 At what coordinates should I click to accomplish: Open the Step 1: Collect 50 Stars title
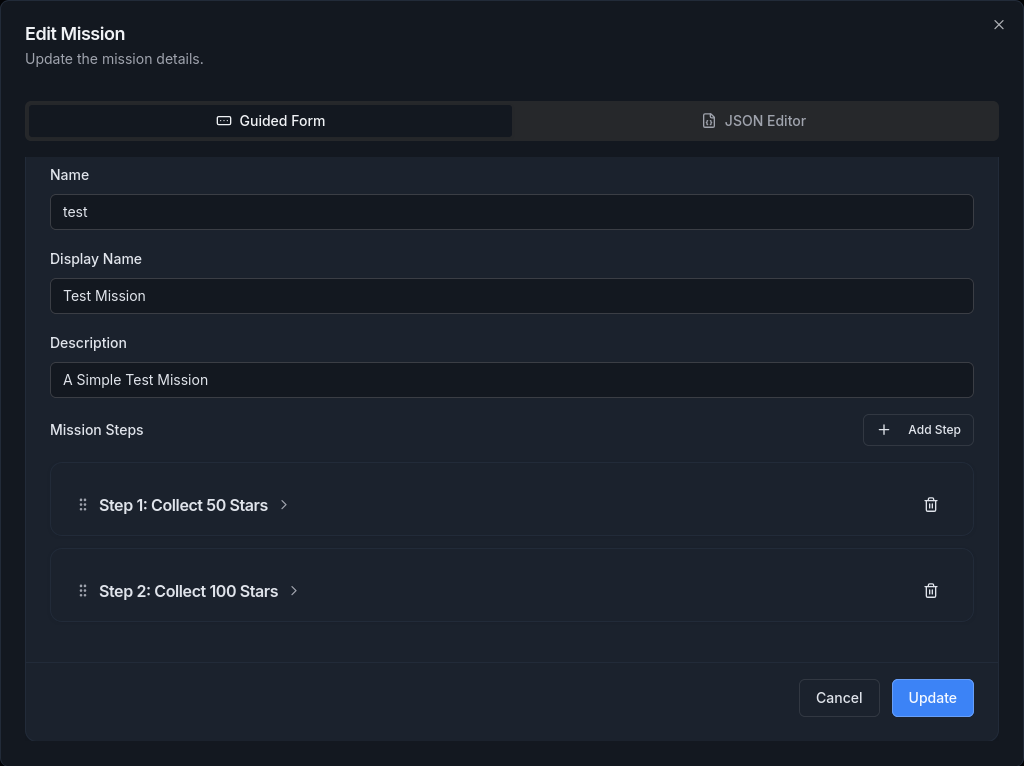coord(183,505)
